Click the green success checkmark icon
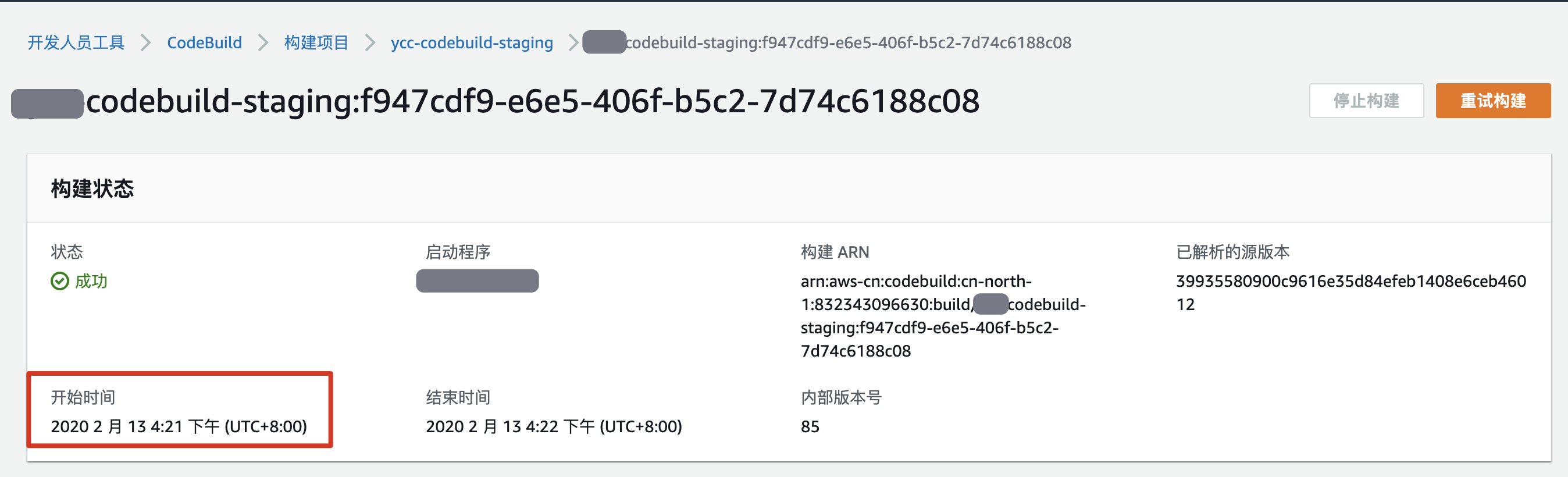 point(60,281)
